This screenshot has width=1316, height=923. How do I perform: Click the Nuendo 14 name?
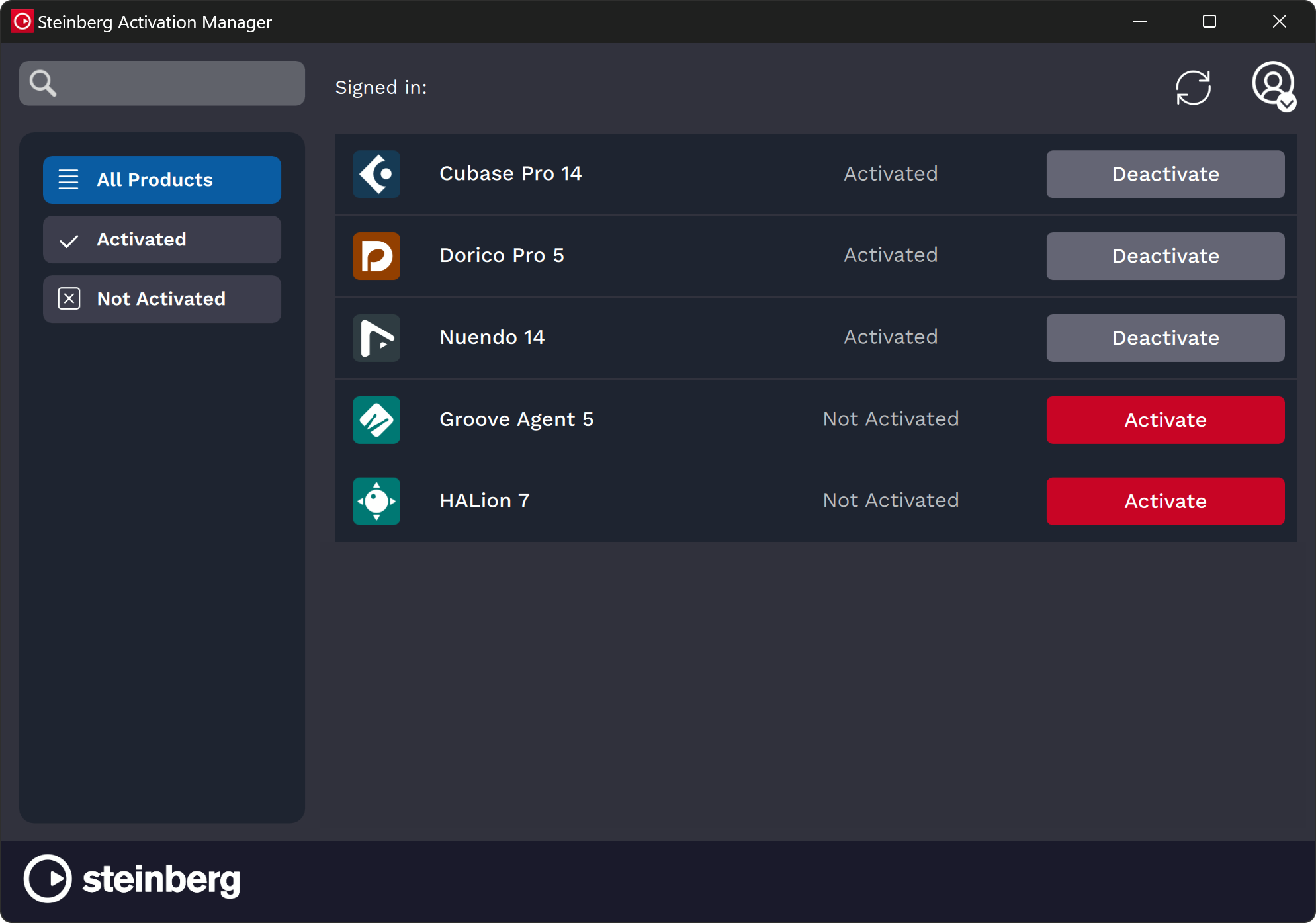(492, 337)
